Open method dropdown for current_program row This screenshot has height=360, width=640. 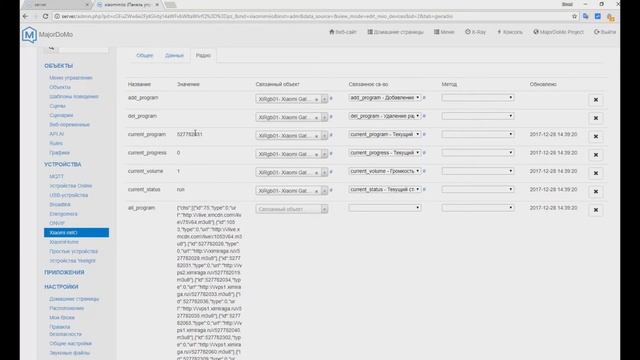pyautogui.click(x=478, y=134)
